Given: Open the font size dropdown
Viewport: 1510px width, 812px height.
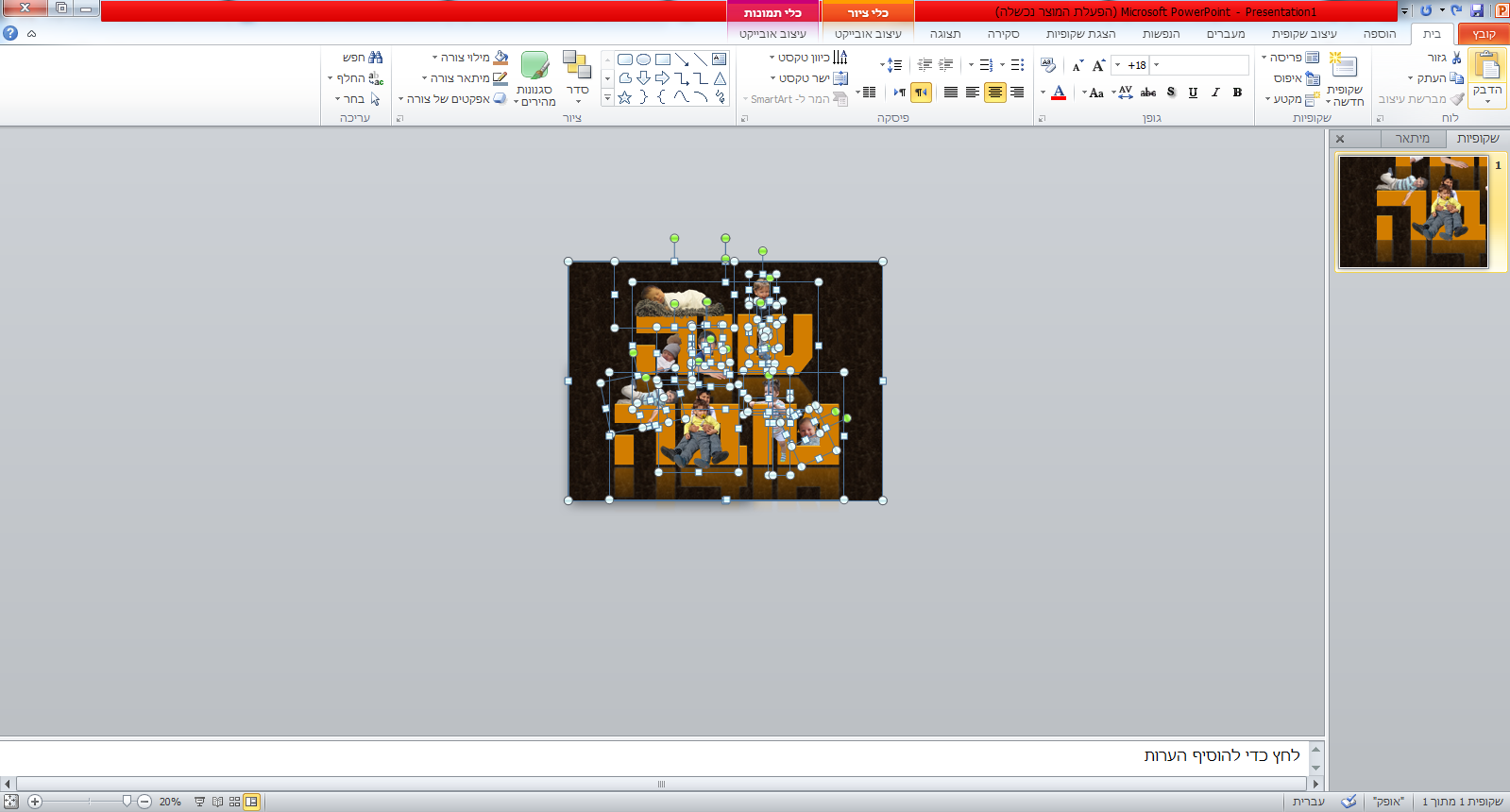Looking at the screenshot, I should tap(1118, 65).
